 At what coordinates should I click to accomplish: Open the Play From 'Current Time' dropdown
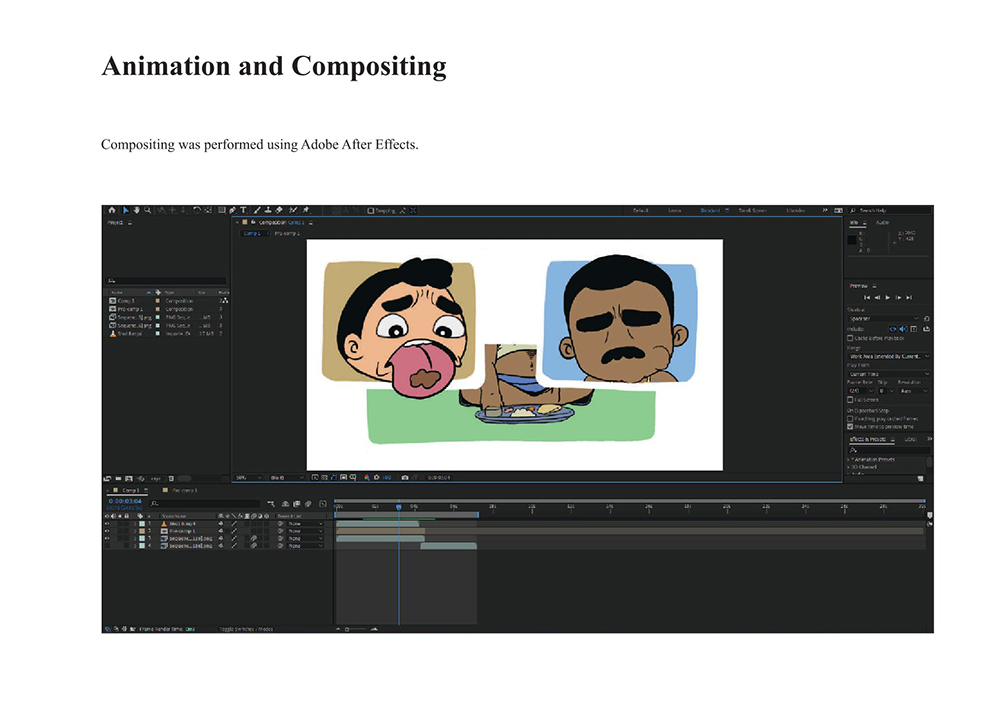tap(888, 374)
